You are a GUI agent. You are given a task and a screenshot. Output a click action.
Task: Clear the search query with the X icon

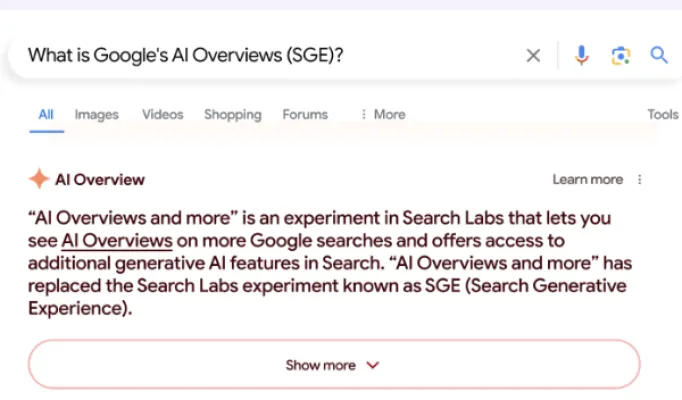coord(533,55)
